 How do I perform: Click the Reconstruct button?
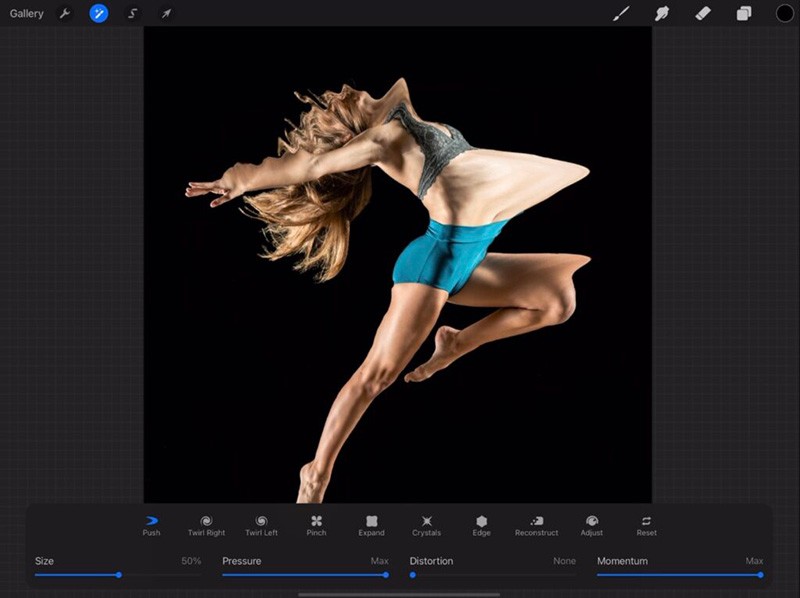[x=536, y=525]
